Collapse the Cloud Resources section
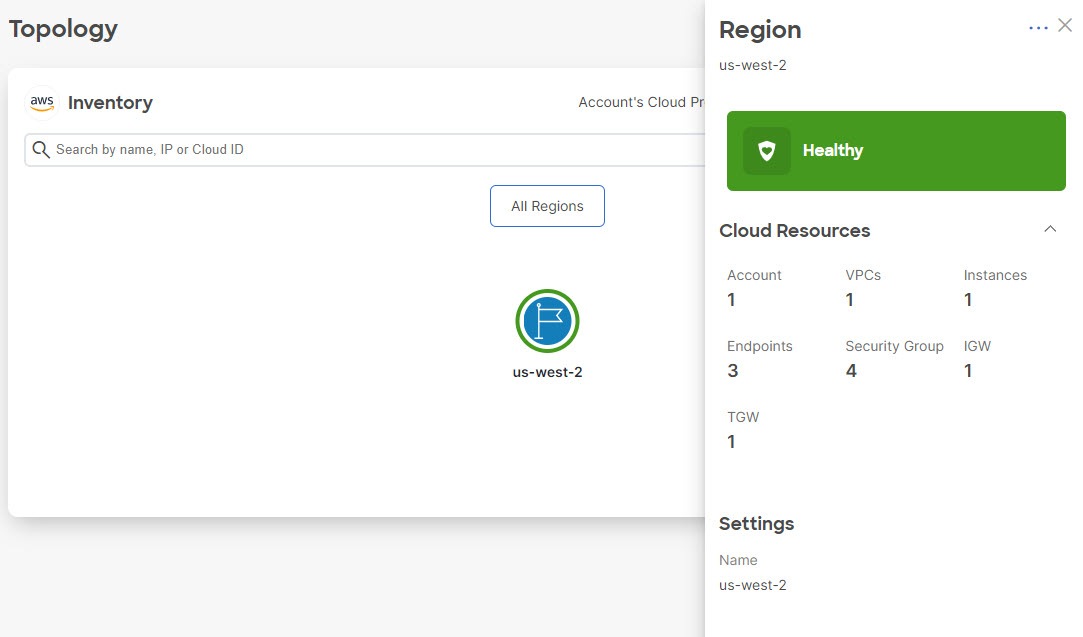The width and height of the screenshot is (1083, 637). point(1050,229)
